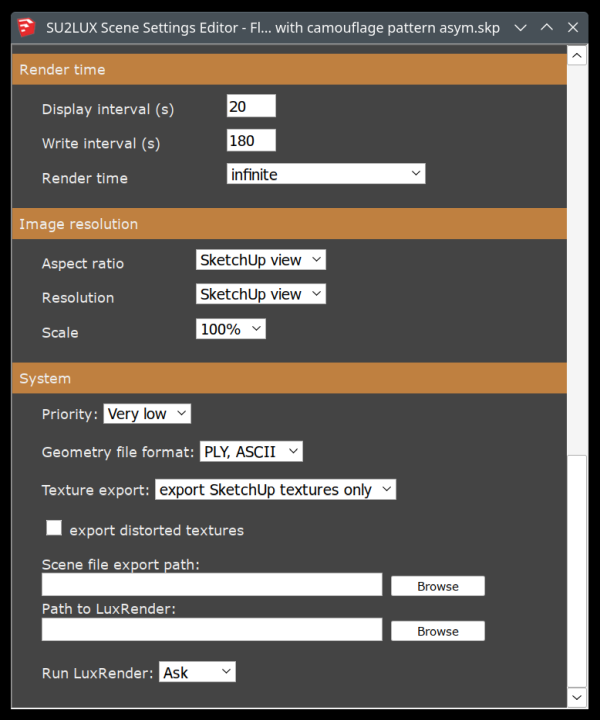Click the Write interval (s) label
This screenshot has width=600, height=720.
[101, 144]
